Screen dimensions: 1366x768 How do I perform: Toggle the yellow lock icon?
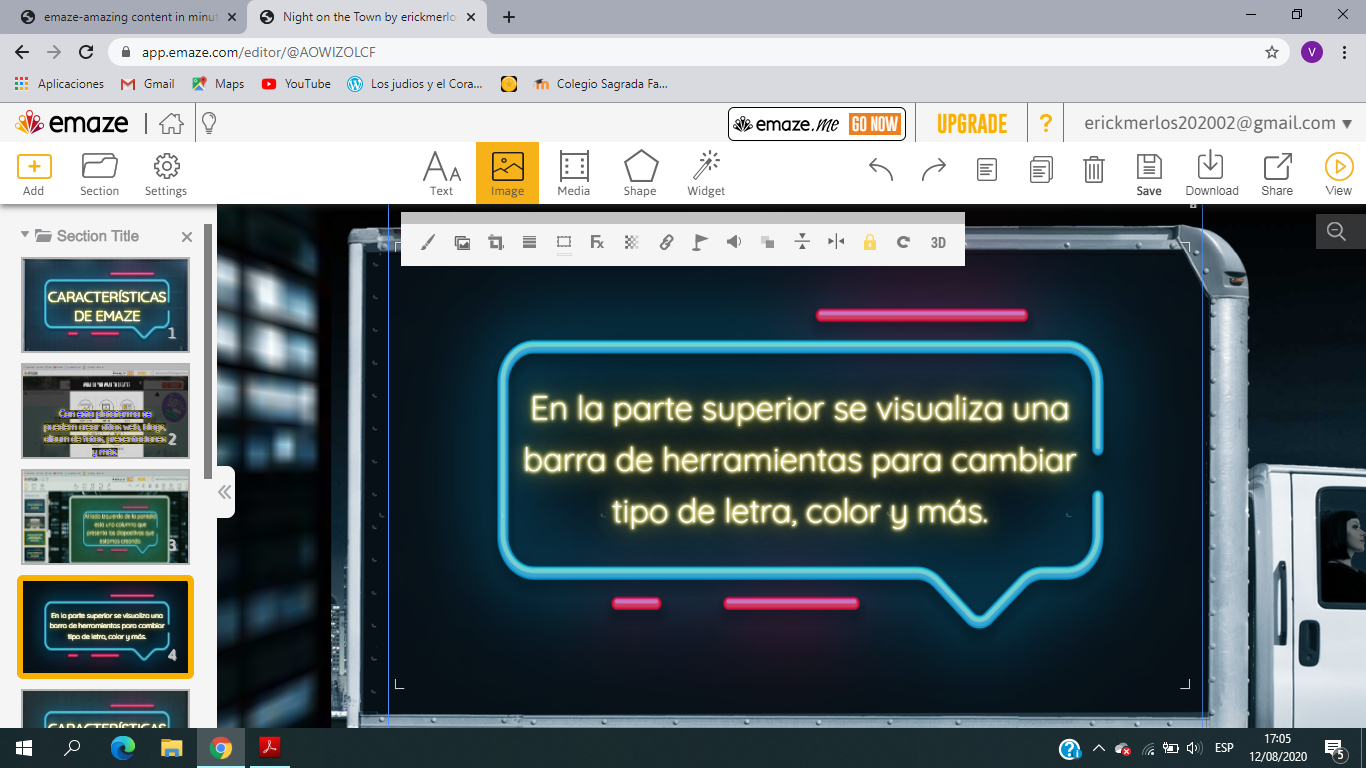[870, 242]
